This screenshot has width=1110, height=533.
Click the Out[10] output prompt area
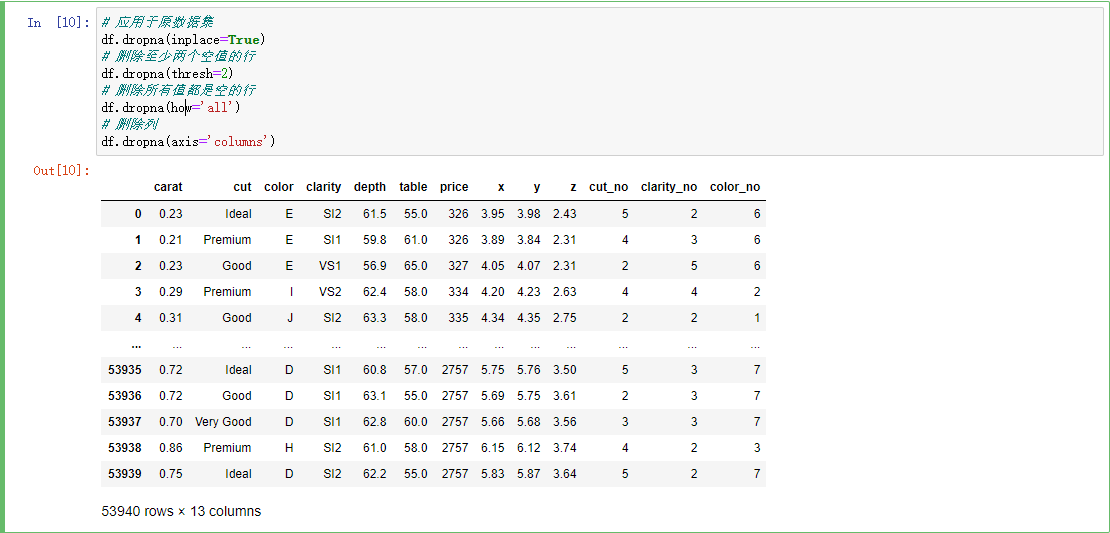(62, 170)
